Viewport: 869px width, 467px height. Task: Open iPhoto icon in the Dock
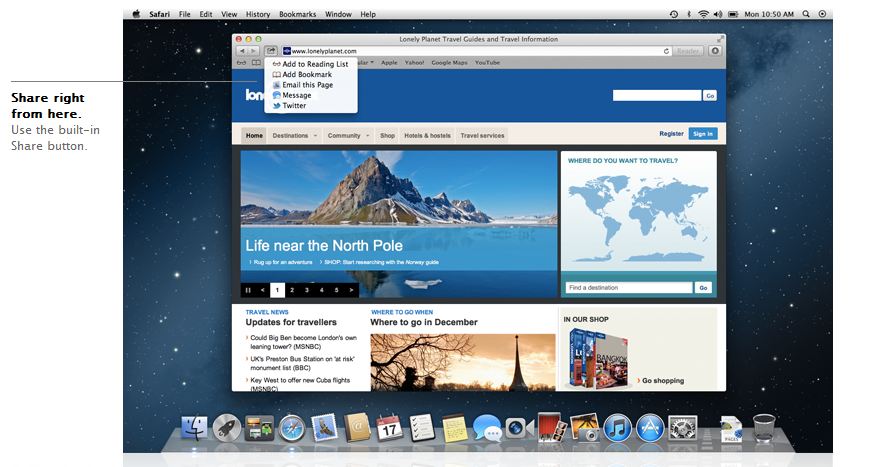click(x=585, y=428)
